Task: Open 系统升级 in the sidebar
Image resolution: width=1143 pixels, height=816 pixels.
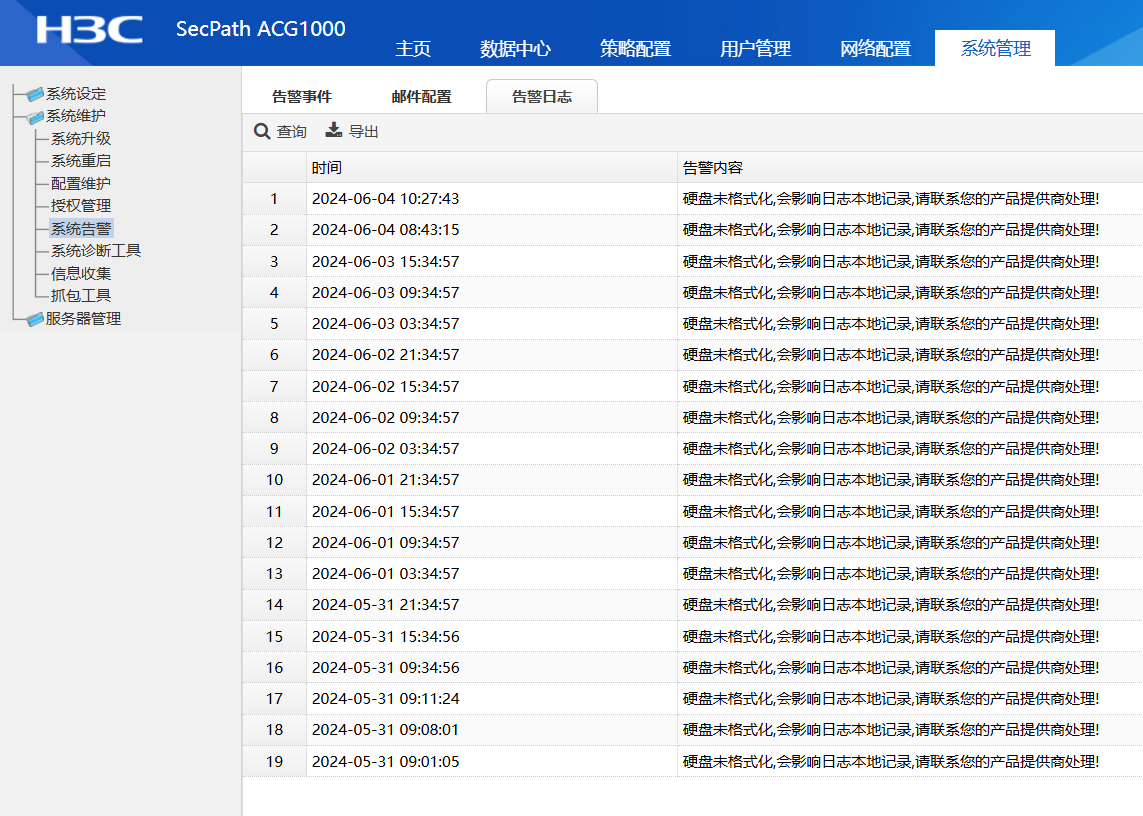Action: [x=81, y=139]
